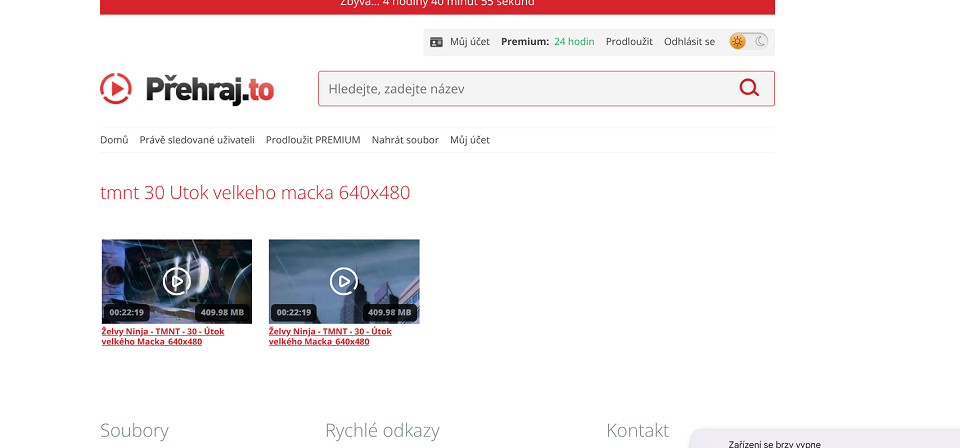Select 'Prodloužit PREMIUM' in navigation

[313, 140]
